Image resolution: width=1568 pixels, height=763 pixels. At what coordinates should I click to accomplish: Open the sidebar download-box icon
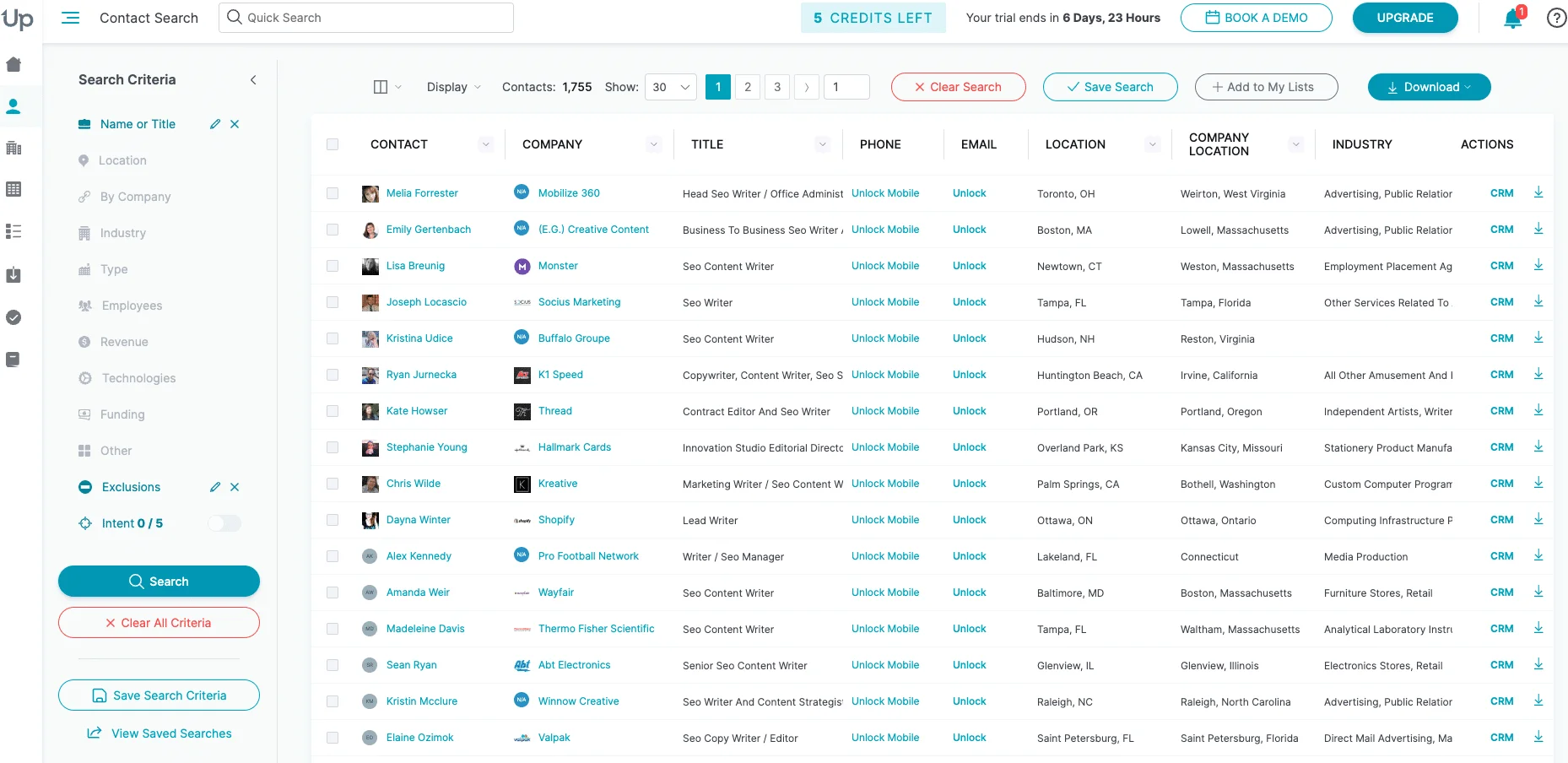[14, 275]
